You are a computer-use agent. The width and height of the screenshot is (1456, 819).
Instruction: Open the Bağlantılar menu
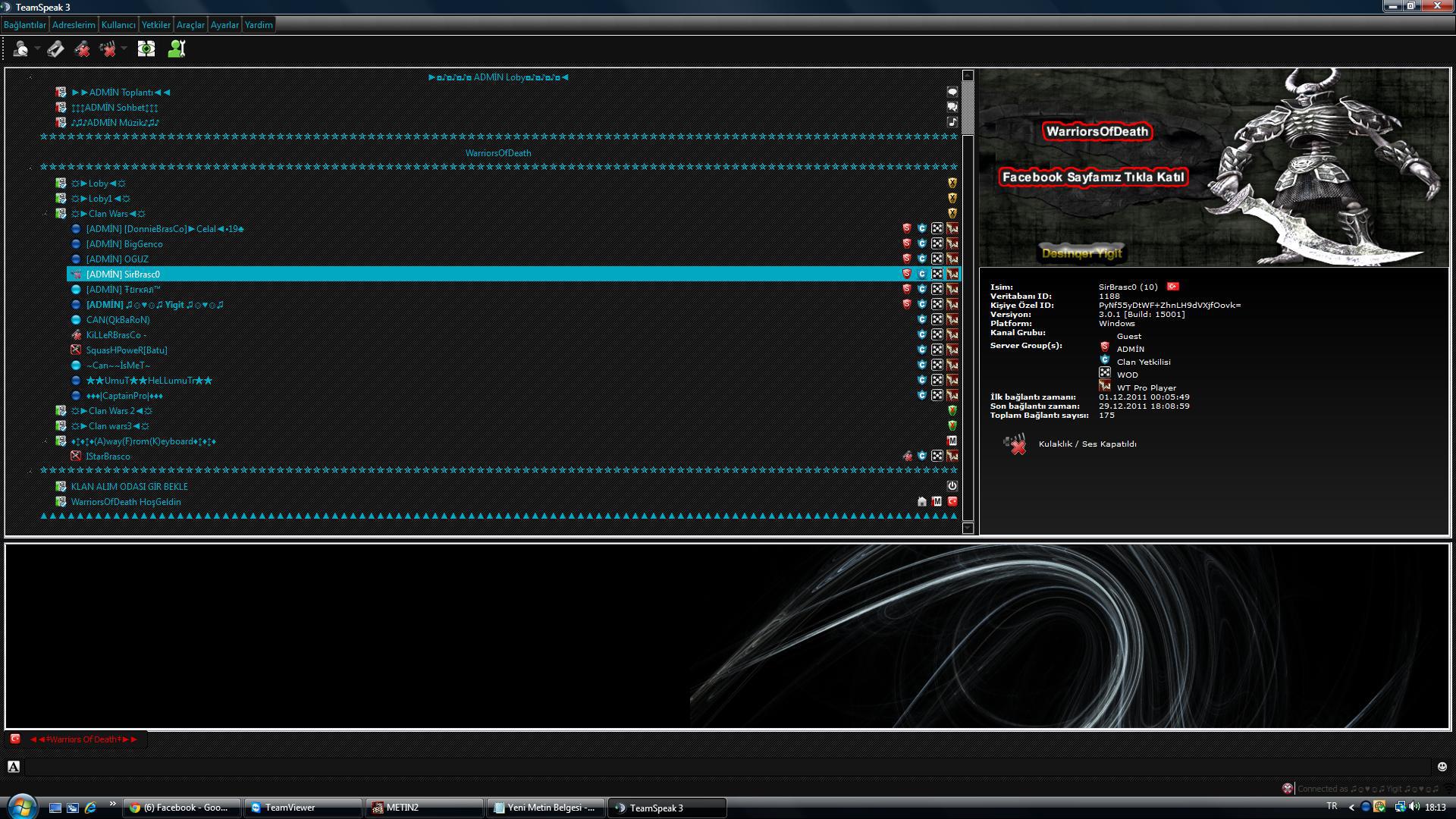click(25, 25)
